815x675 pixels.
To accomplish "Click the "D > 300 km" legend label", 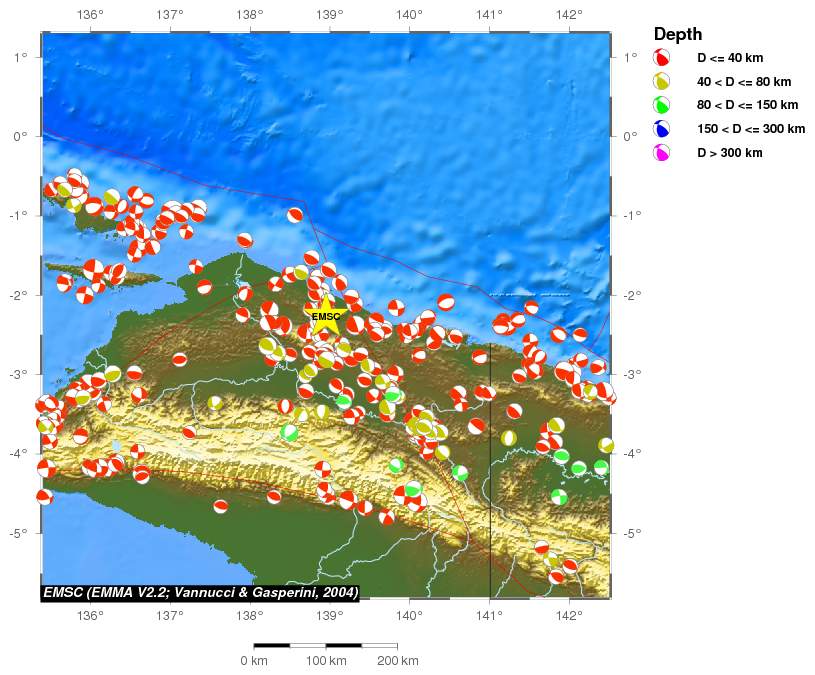I will (729, 153).
